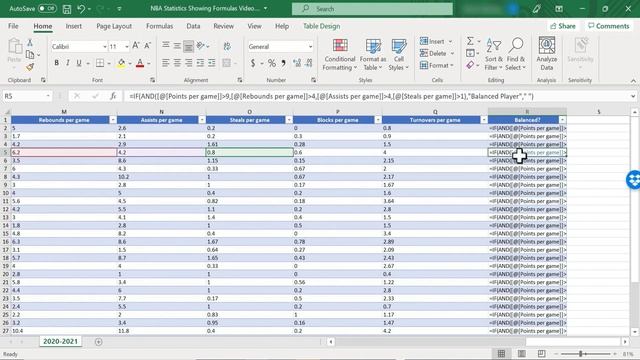This screenshot has height=360, width=640.
Task: Toggle the AutoSave switch
Action: (47, 9)
